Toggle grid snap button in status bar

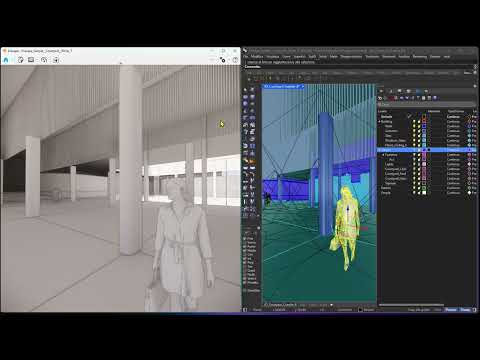(x=419, y=310)
